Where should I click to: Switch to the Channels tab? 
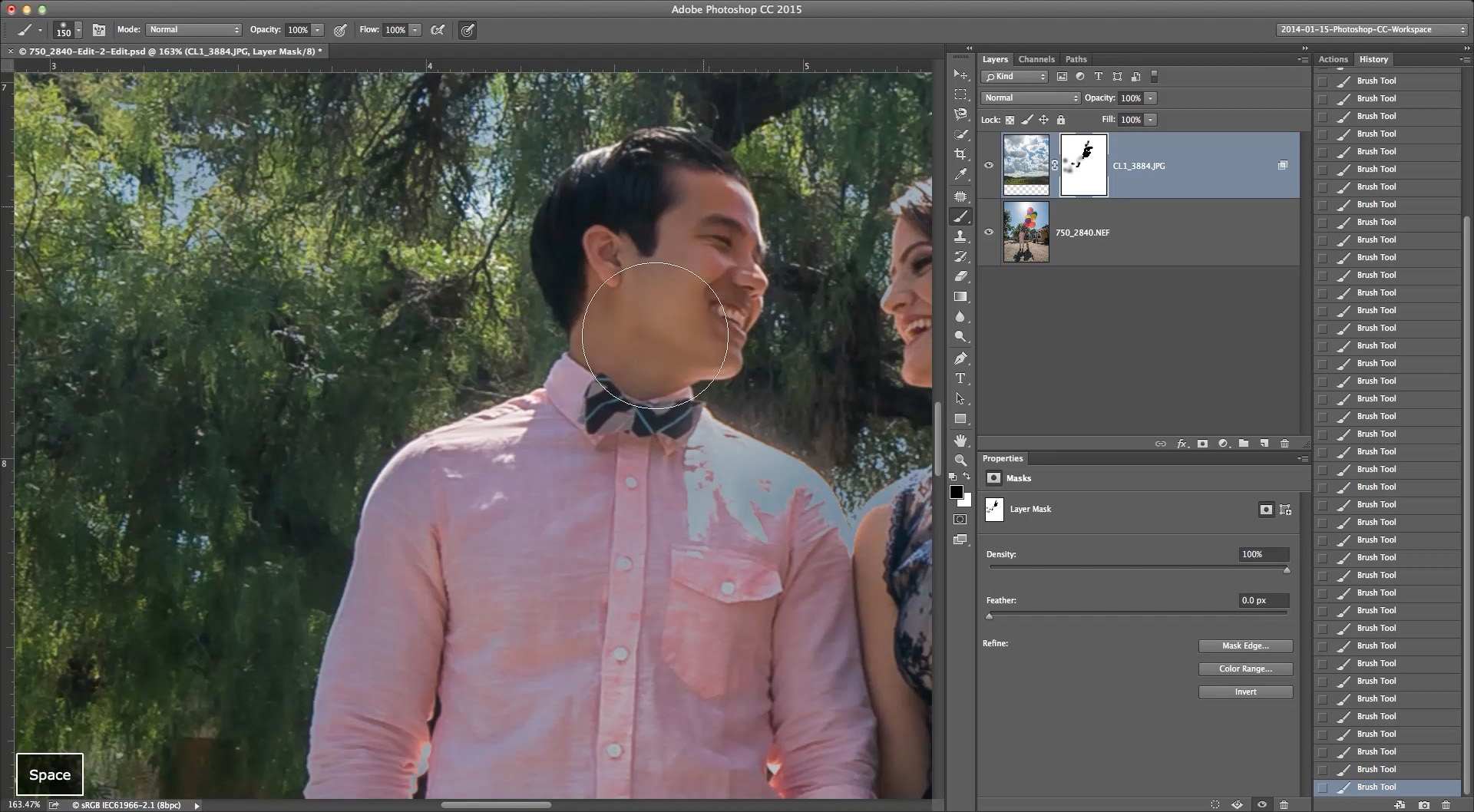pyautogui.click(x=1036, y=59)
